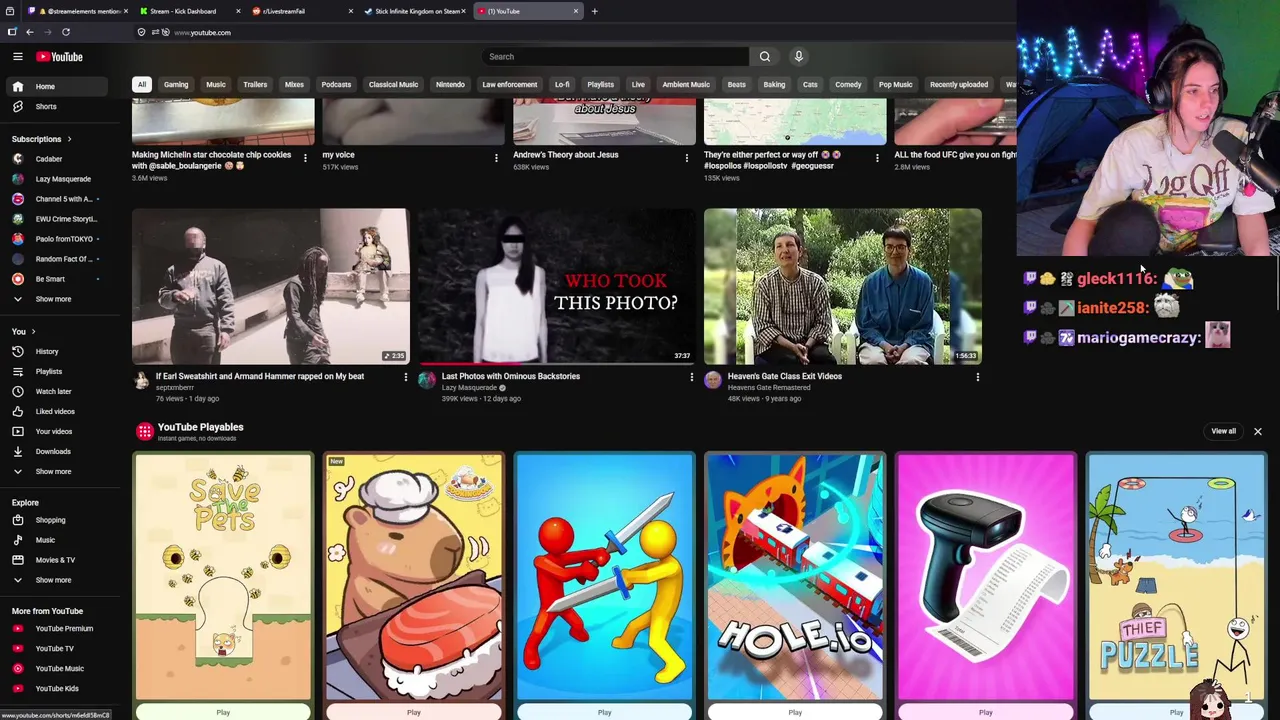Select the Podcasts filter chip
The height and width of the screenshot is (720, 1280).
[336, 85]
